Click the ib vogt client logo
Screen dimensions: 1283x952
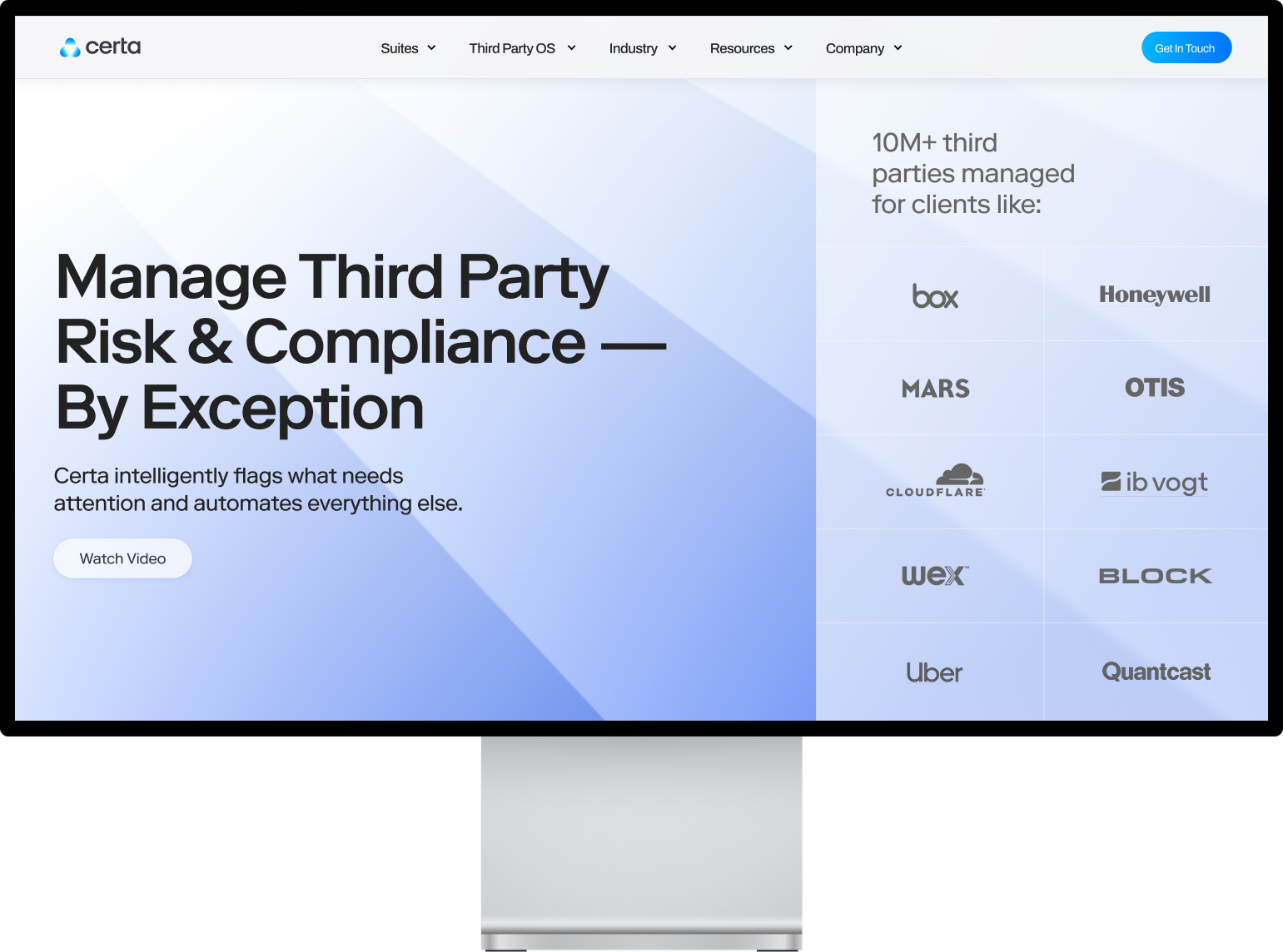(x=1155, y=483)
